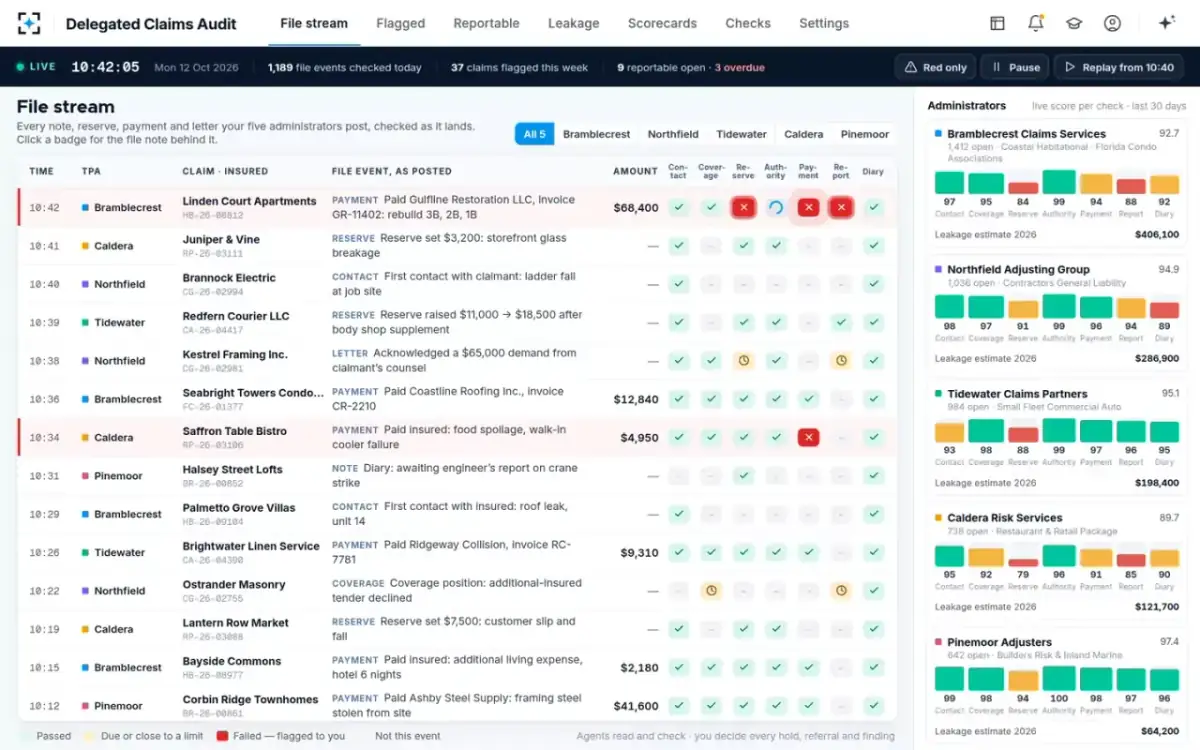Click the Coverage clock badge for Ostrander Masonry

point(711,590)
